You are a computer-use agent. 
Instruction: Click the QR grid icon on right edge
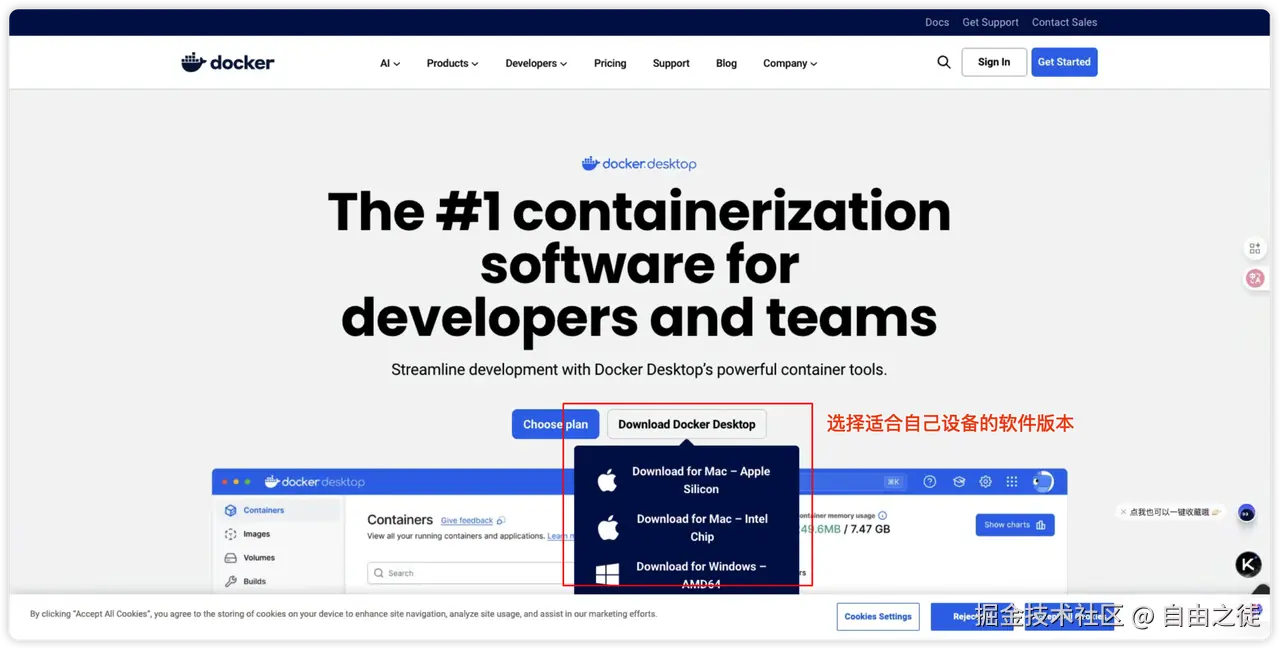point(1255,248)
